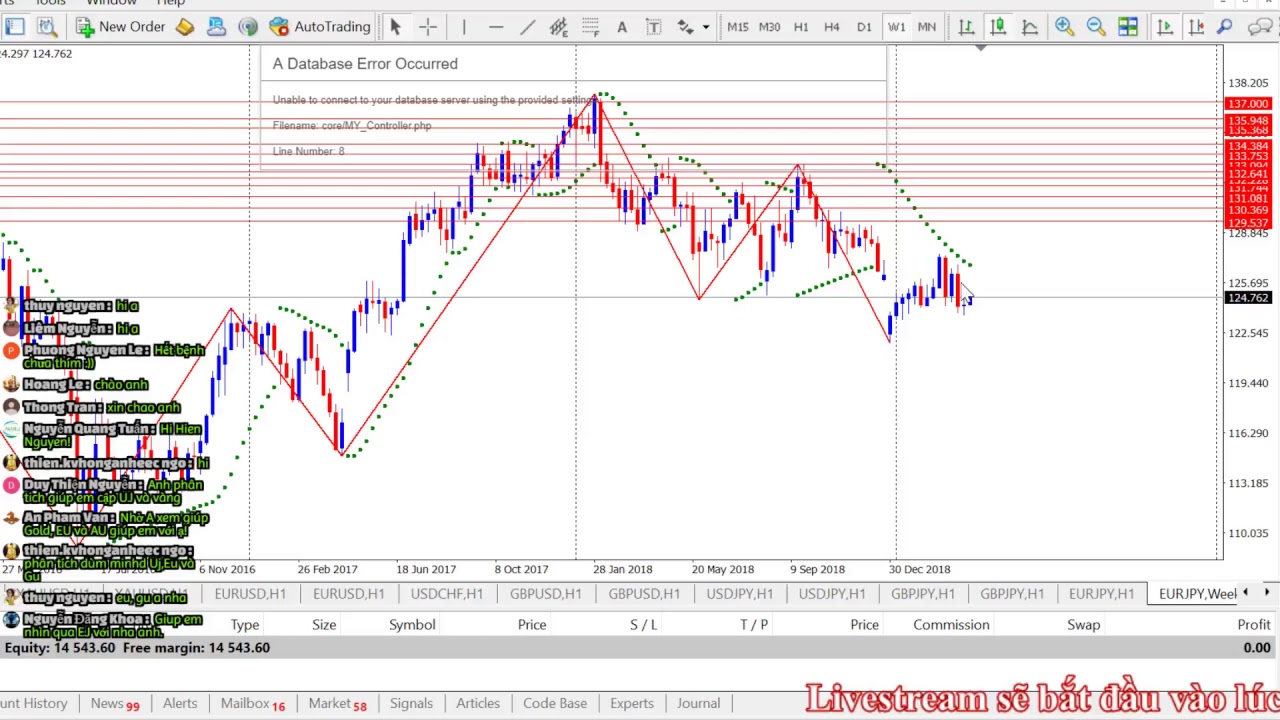Image resolution: width=1280 pixels, height=720 pixels.
Task: Open the EURJPY,H1 chart tab
Action: [x=1101, y=593]
